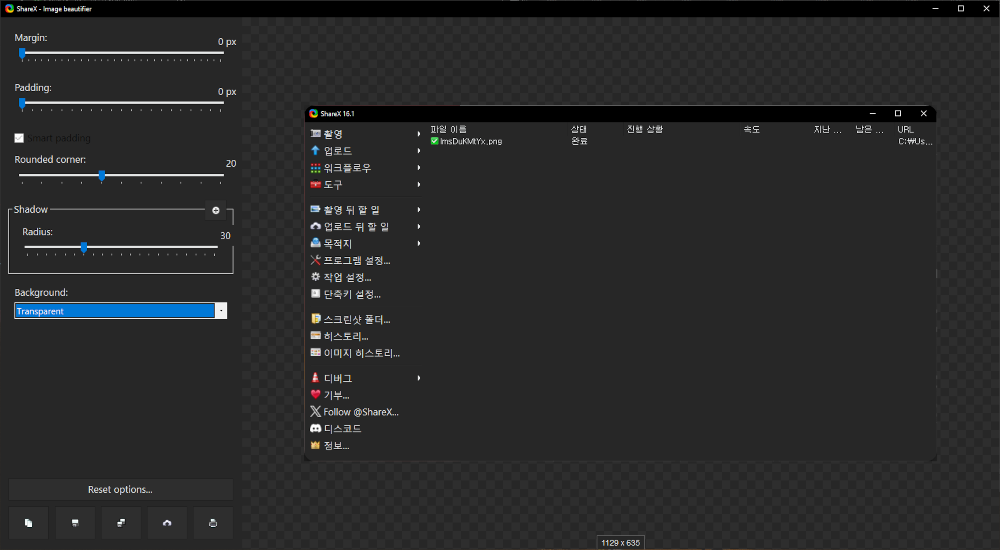
Task: Click the 1129 x 635 image size label
Action: pos(621,543)
